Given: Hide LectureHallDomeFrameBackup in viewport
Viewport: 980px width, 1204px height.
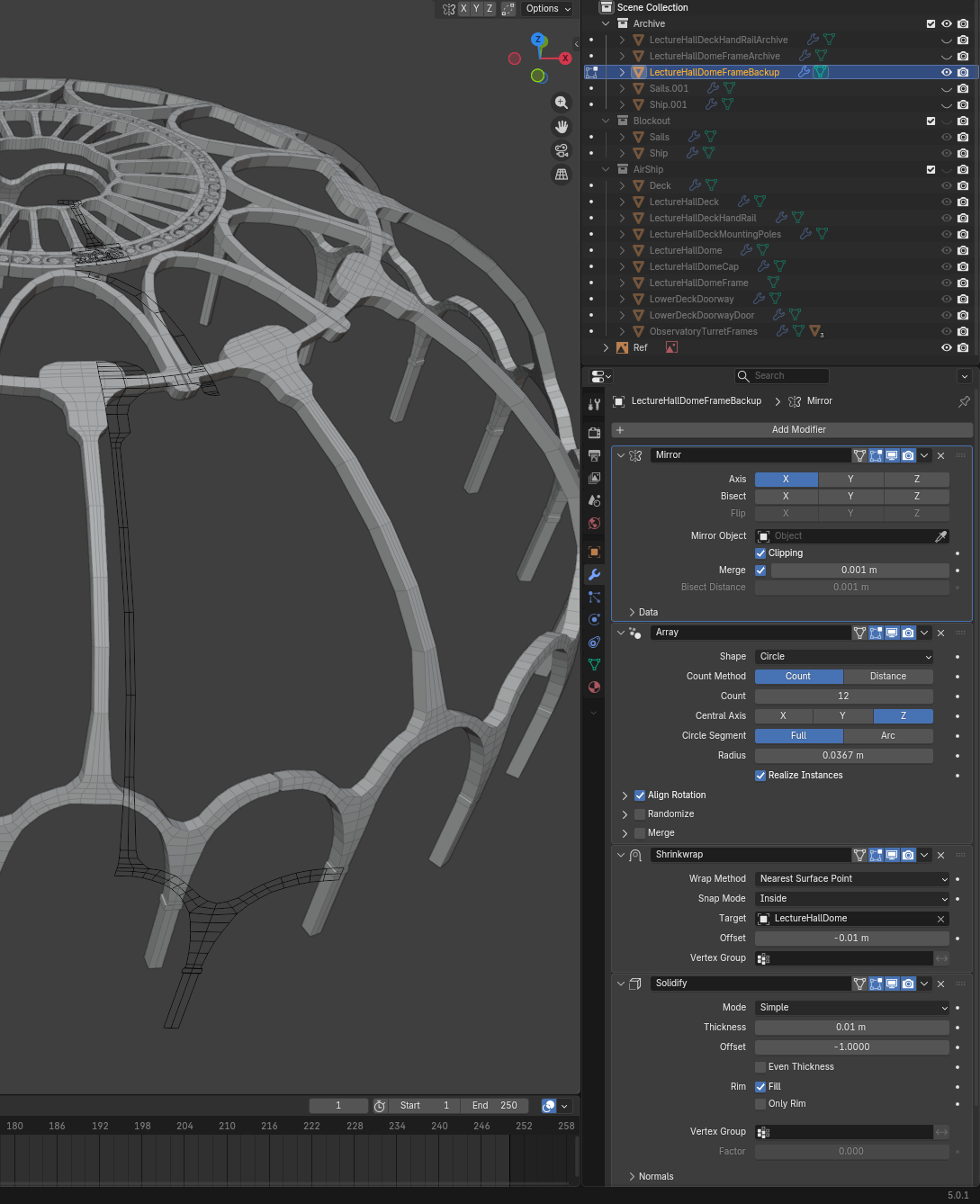Looking at the screenshot, I should pyautogui.click(x=946, y=72).
